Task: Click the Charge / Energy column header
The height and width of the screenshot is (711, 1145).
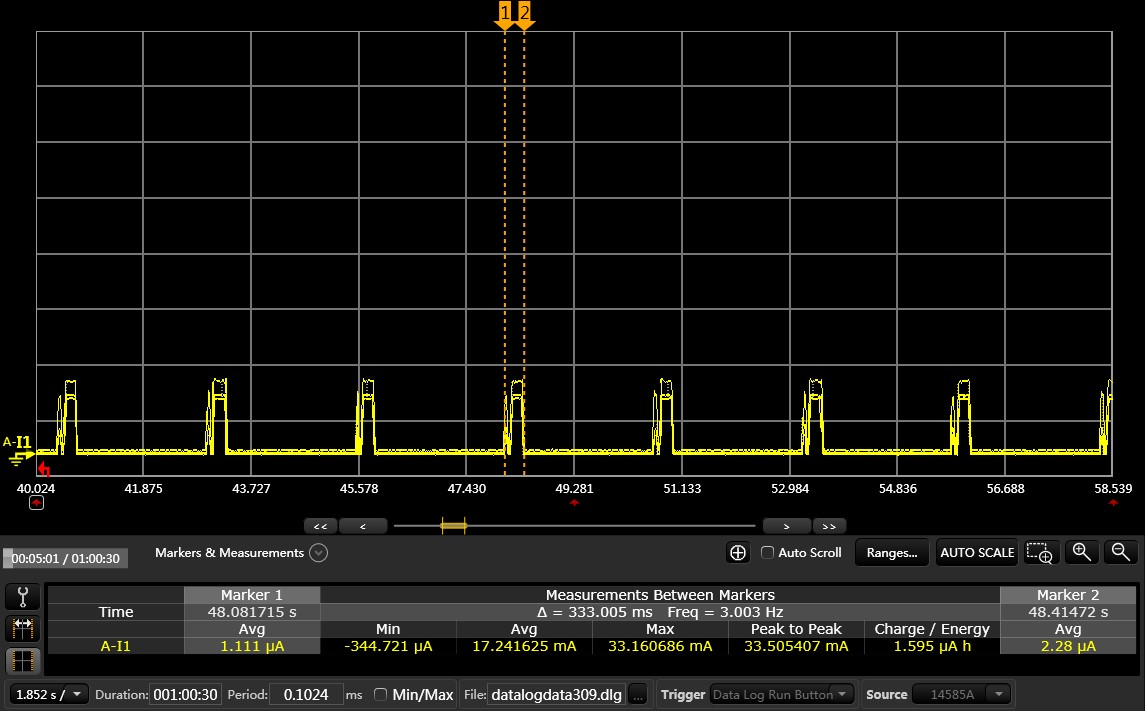Action: coord(932,629)
